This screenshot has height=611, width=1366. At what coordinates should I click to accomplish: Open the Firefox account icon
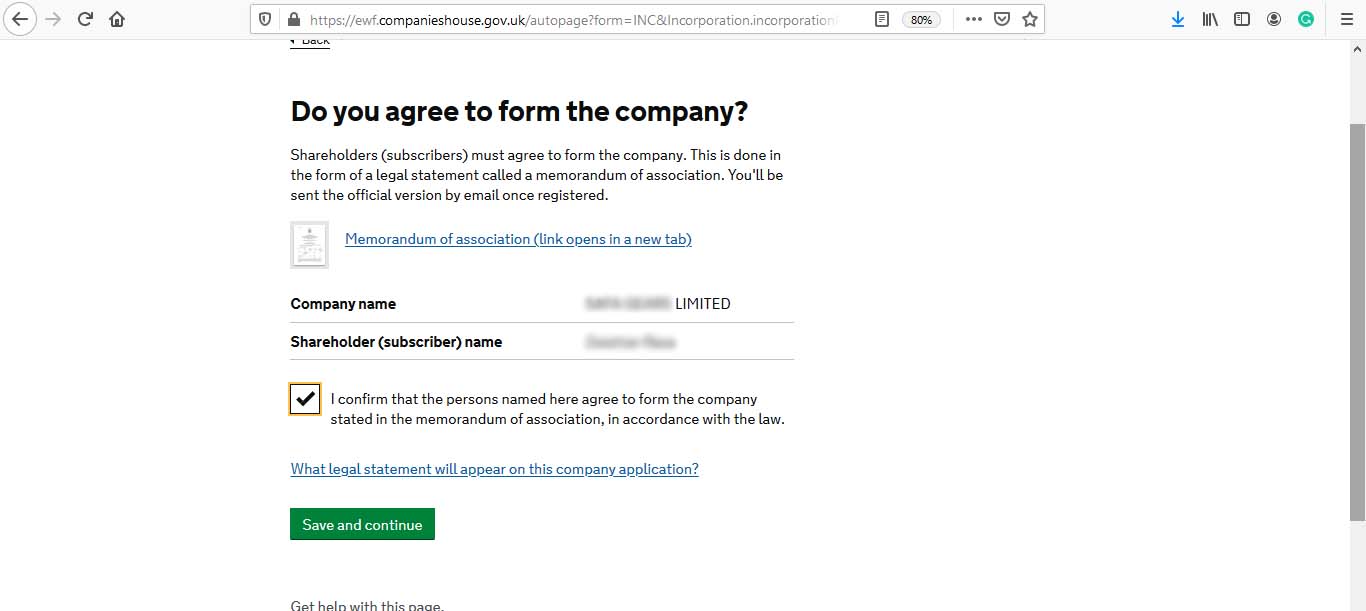click(x=1274, y=19)
